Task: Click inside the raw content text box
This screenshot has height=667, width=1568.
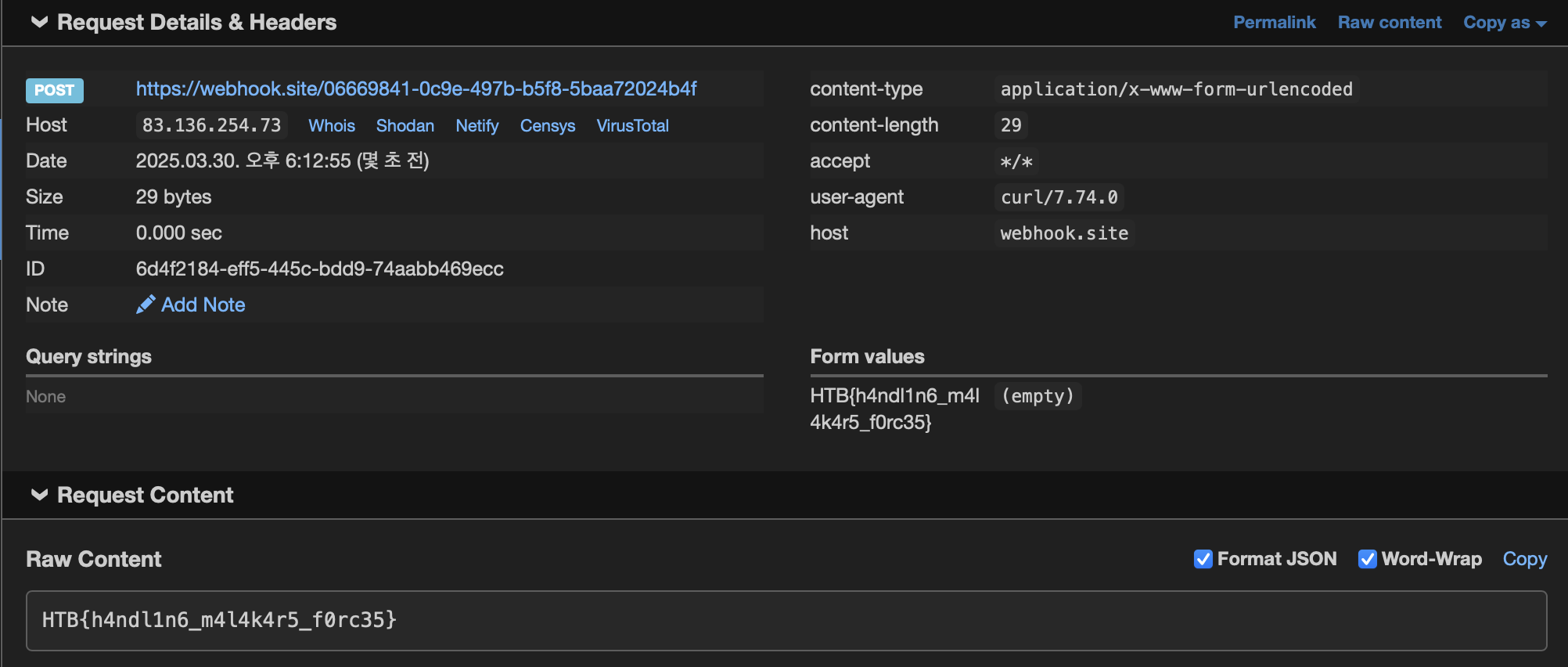Action: (x=786, y=620)
